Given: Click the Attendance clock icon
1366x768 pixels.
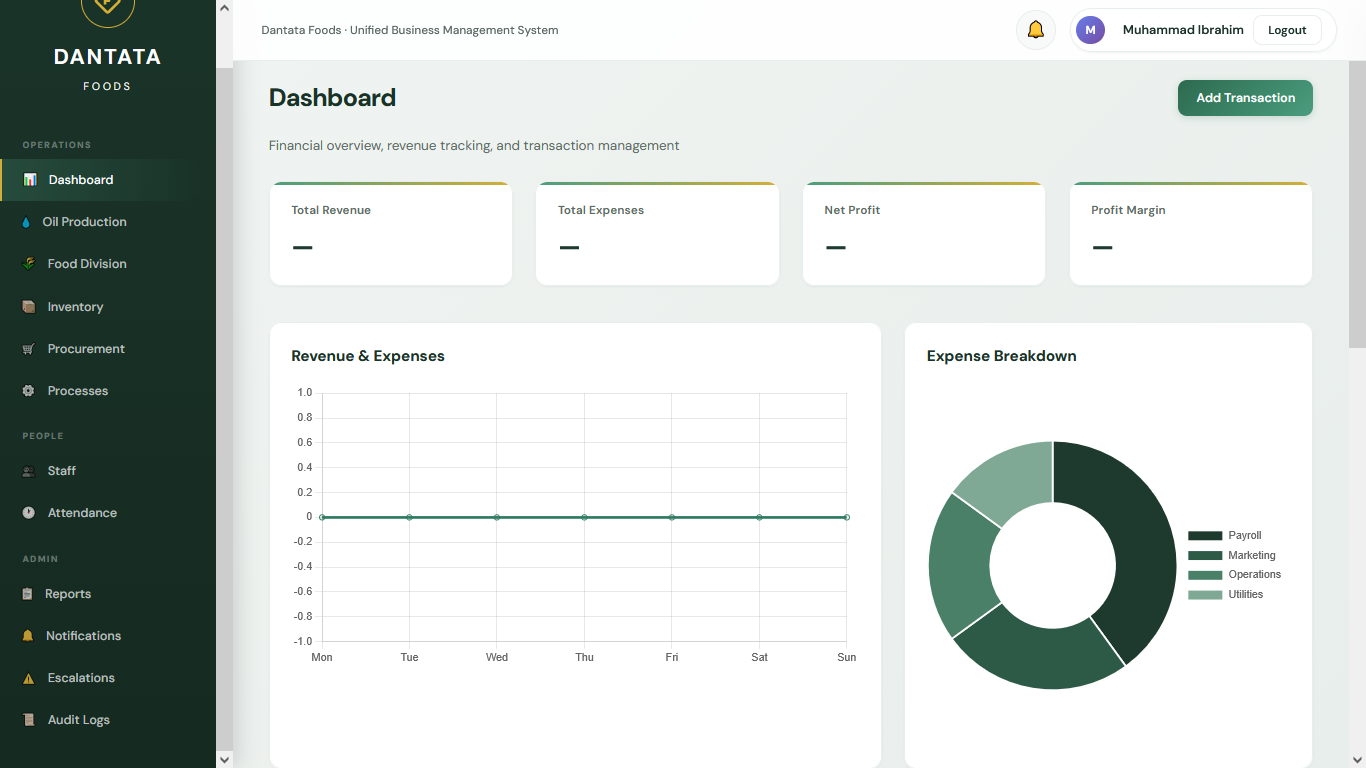Looking at the screenshot, I should pyautogui.click(x=29, y=513).
